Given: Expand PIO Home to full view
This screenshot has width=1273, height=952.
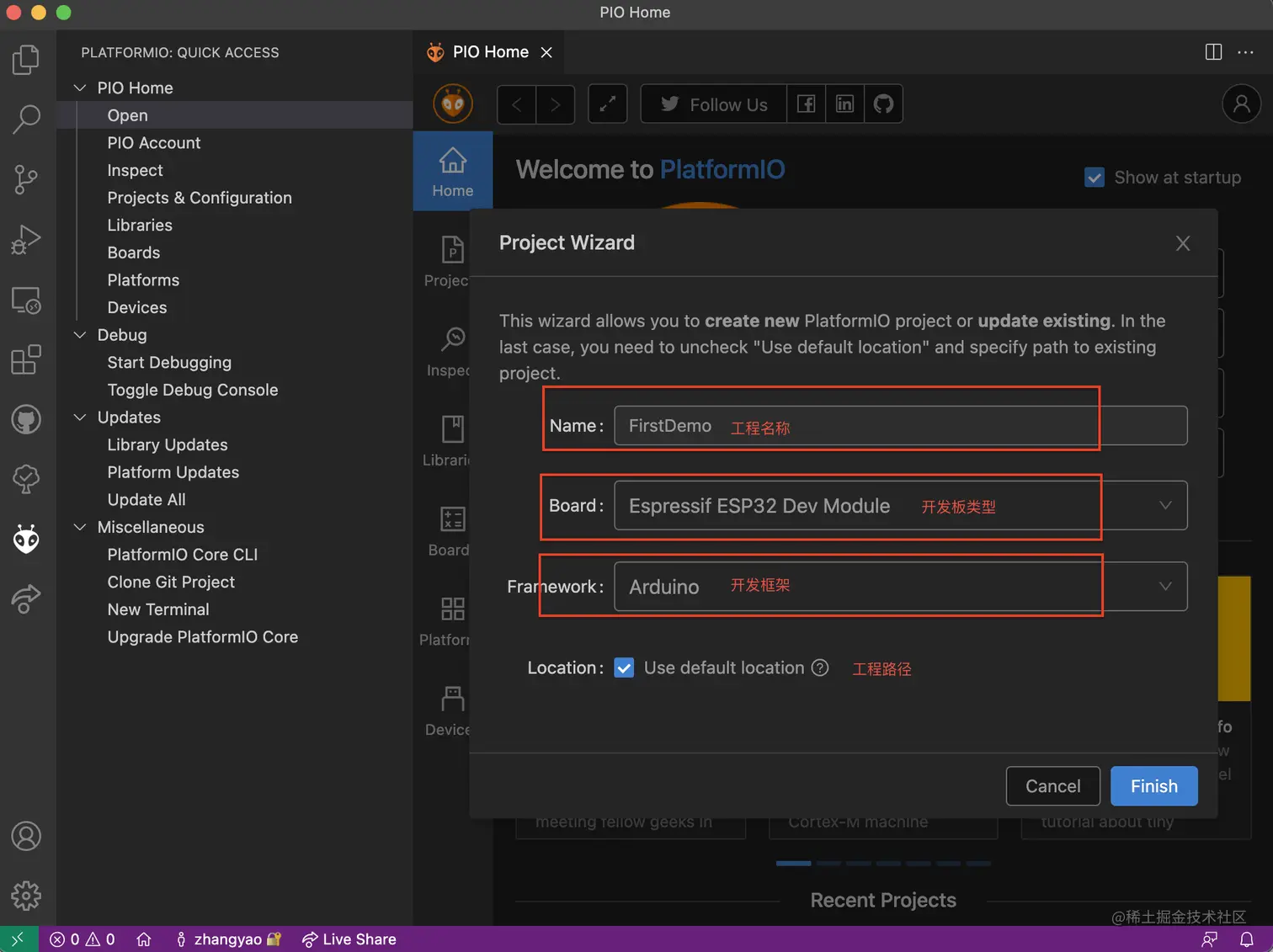Looking at the screenshot, I should pyautogui.click(x=607, y=104).
